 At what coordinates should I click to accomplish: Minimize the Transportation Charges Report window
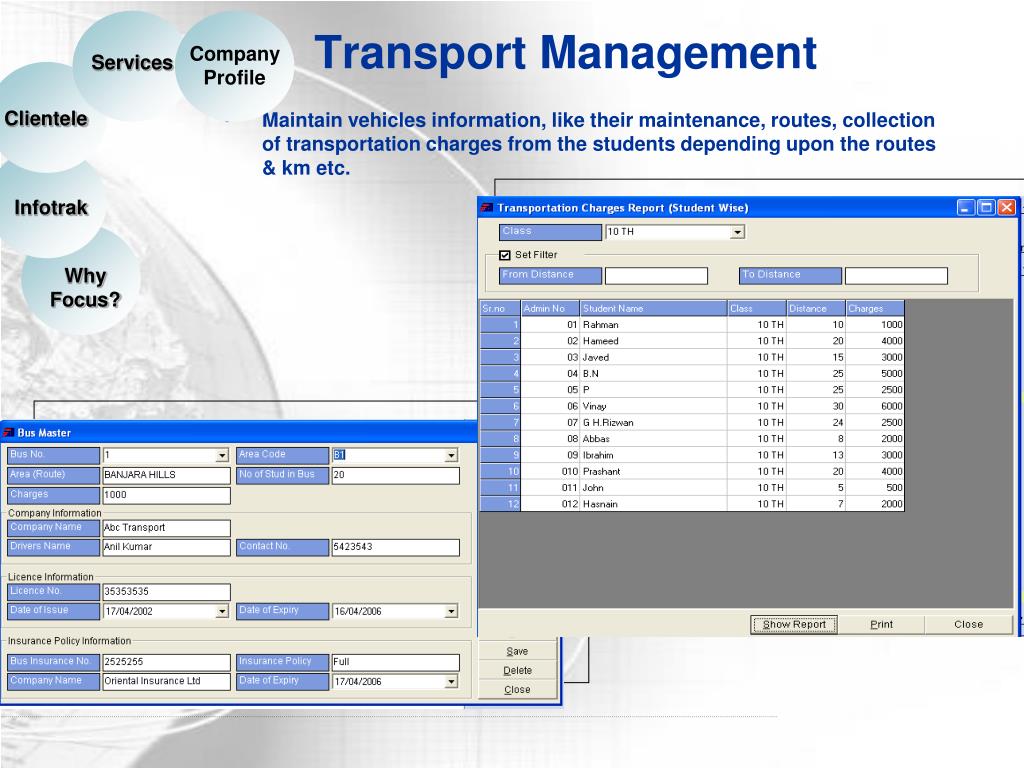click(x=966, y=208)
